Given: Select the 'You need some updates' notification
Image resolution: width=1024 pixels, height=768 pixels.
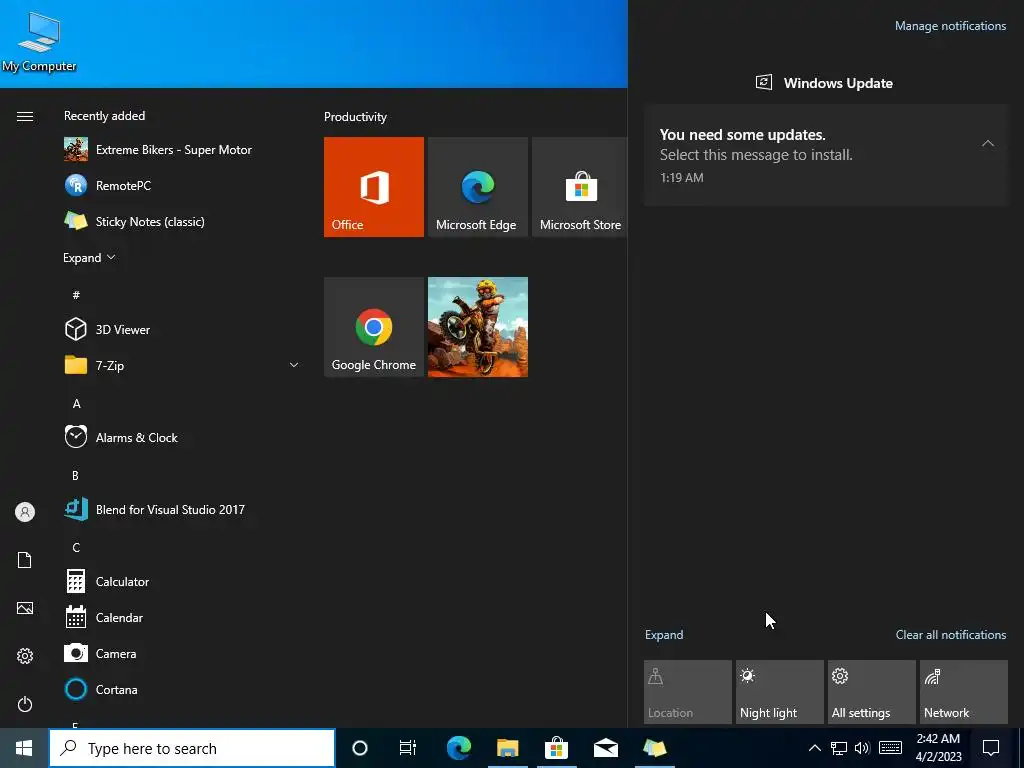Looking at the screenshot, I should (826, 155).
